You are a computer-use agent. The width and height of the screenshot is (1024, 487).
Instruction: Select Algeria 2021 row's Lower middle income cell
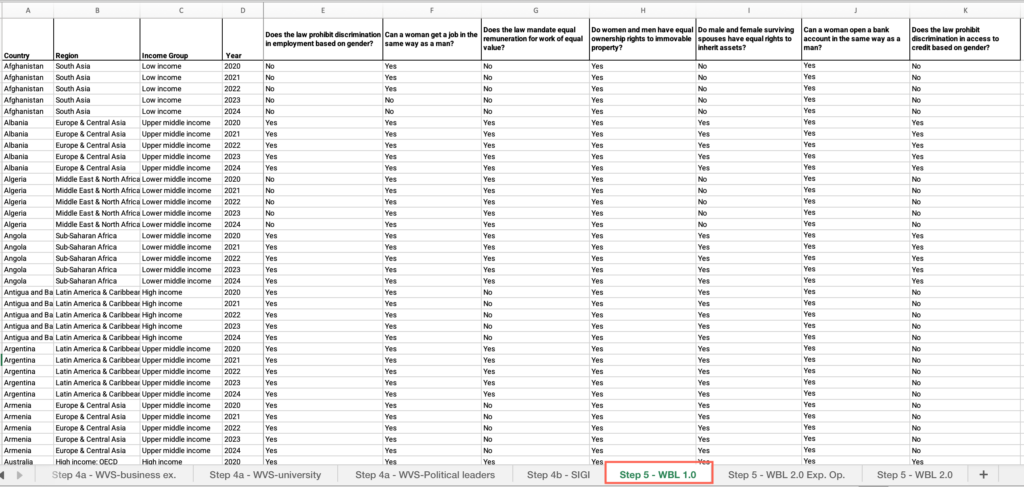pyautogui.click(x=181, y=191)
